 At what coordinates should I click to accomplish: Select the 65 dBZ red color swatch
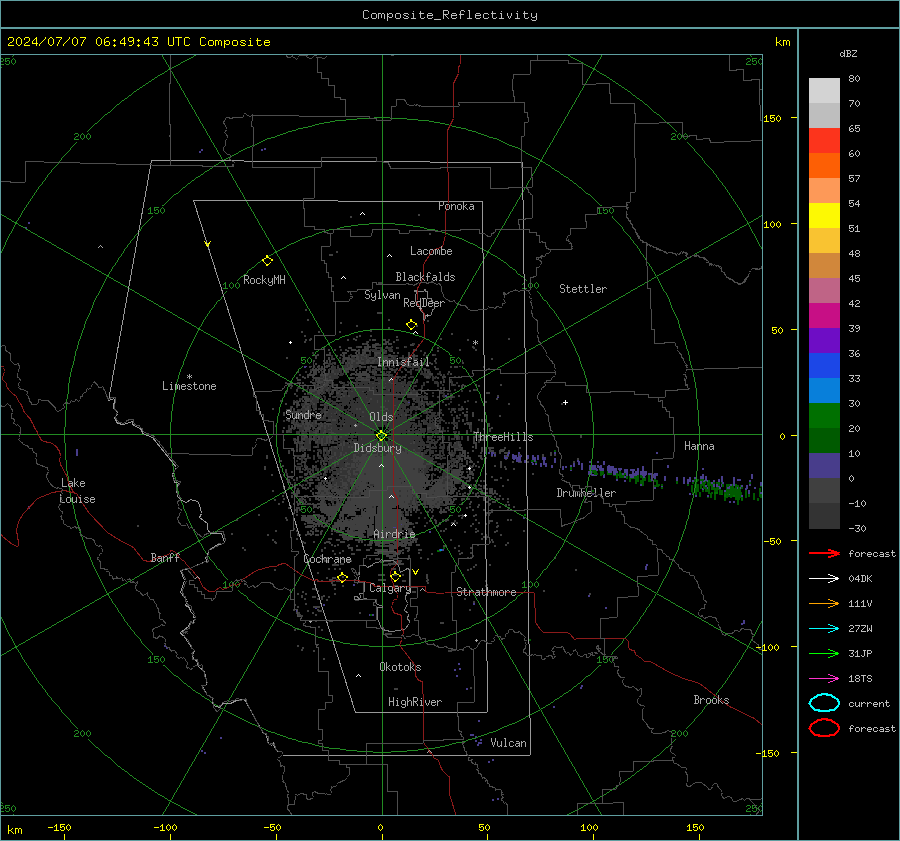click(x=824, y=141)
